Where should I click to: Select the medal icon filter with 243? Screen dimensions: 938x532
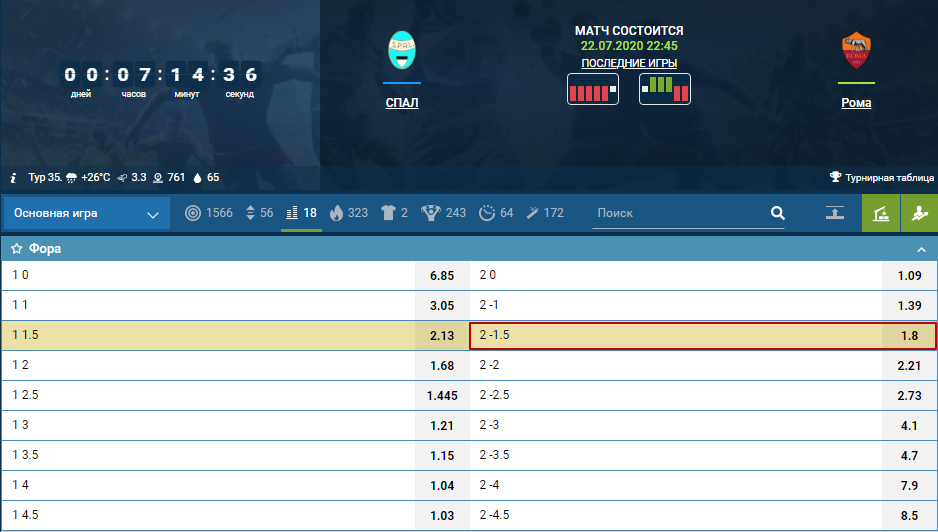pos(442,213)
